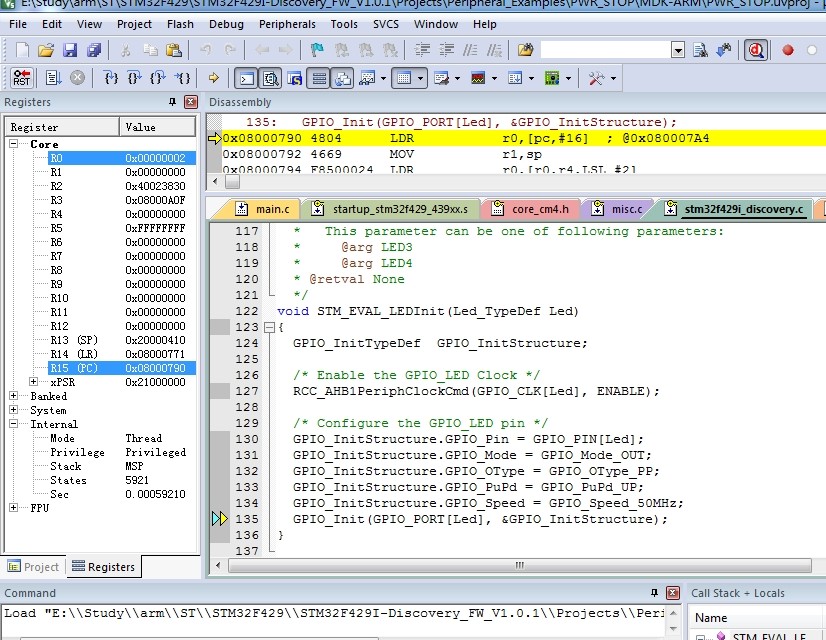Switch to the Project panel tab
826x640 pixels.
click(x=33, y=567)
